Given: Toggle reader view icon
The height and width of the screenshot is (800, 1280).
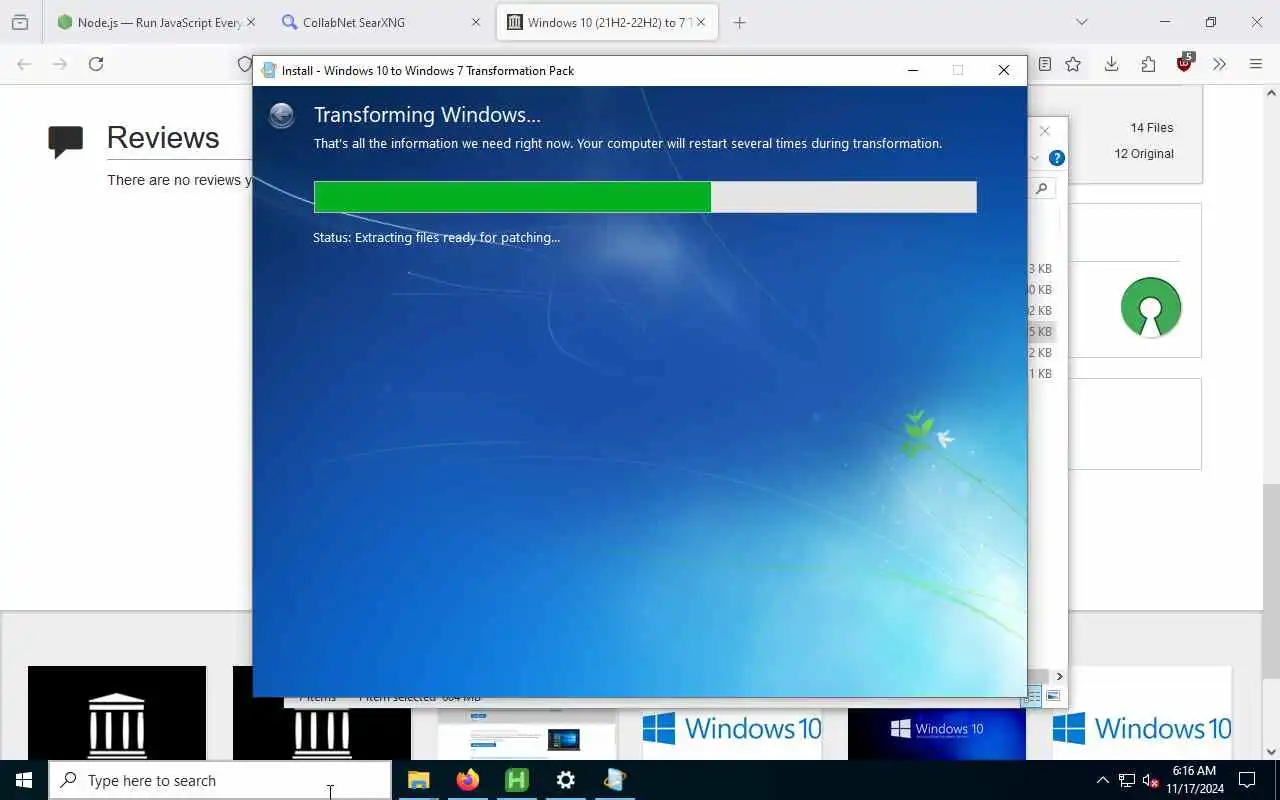Looking at the screenshot, I should tap(1045, 64).
